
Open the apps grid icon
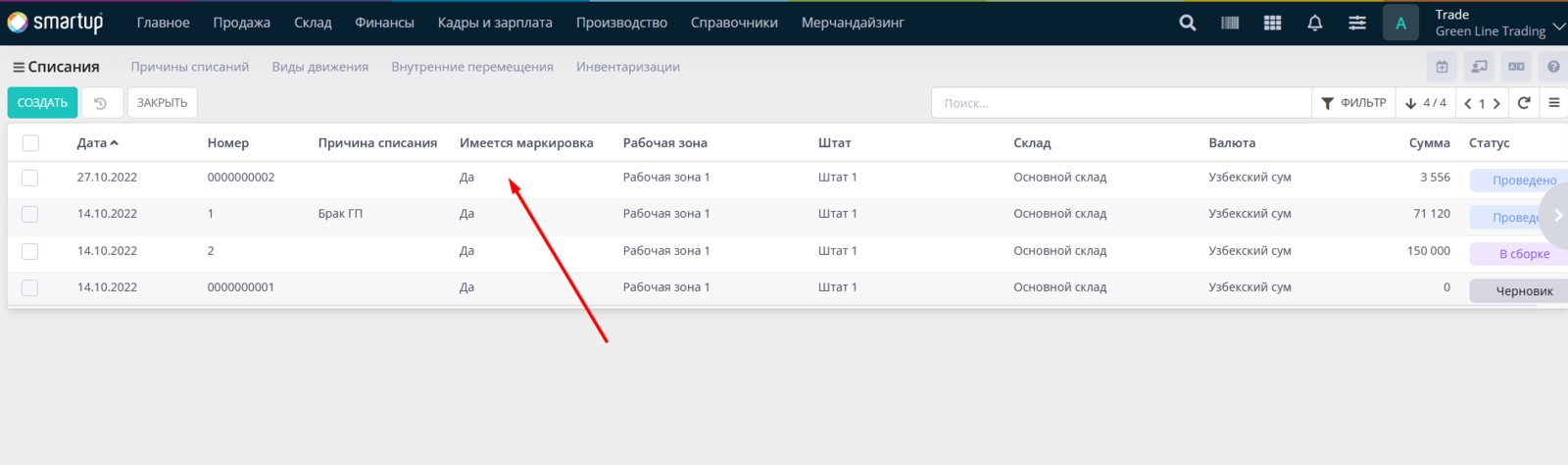pos(1272,23)
